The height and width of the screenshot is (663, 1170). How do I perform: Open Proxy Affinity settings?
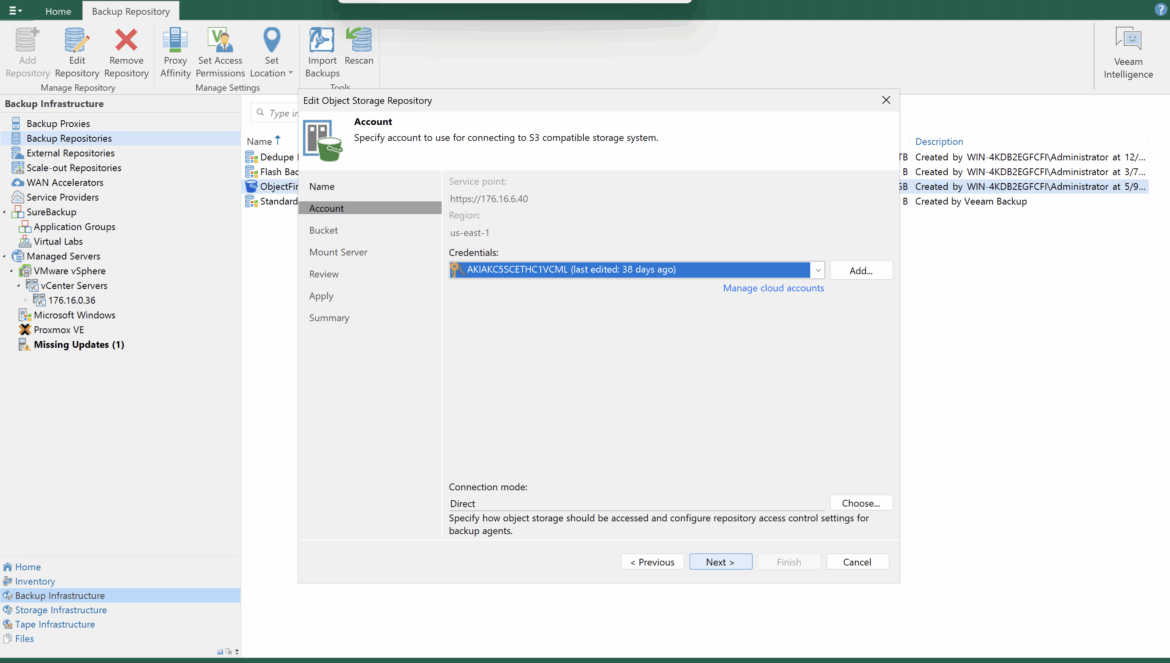tap(175, 52)
